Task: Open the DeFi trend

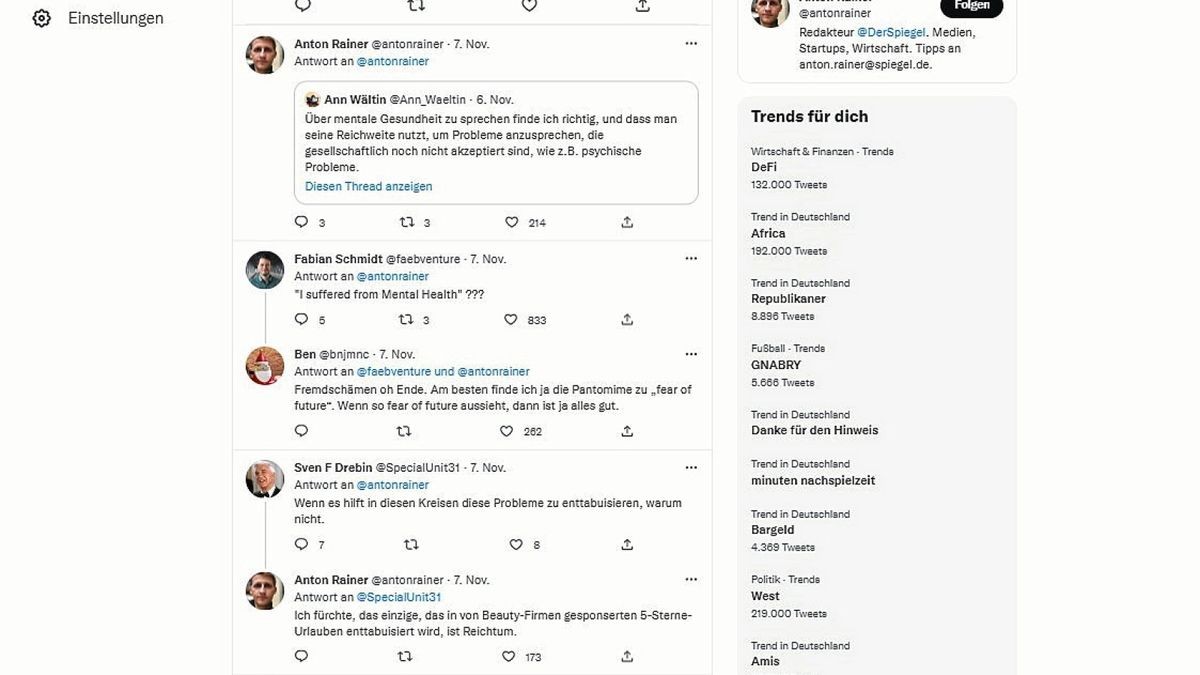Action: pyautogui.click(x=764, y=168)
